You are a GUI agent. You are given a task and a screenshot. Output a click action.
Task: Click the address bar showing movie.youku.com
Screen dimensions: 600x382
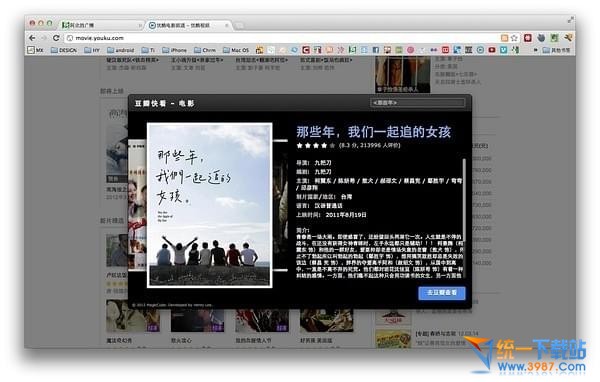point(283,38)
